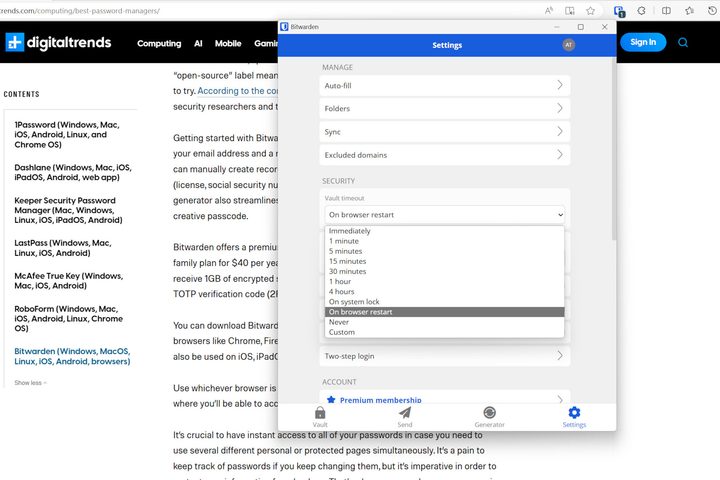Jump to Dashlane section in contents
Image resolution: width=720 pixels, height=480 pixels.
[x=73, y=172]
